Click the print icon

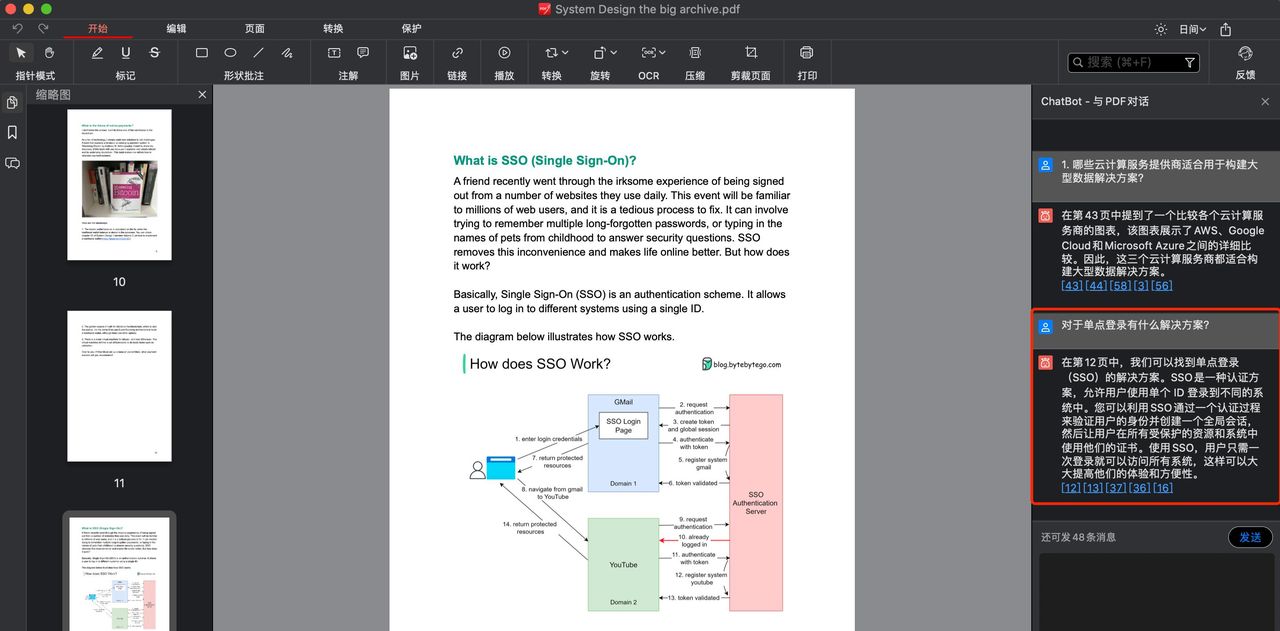pos(807,53)
